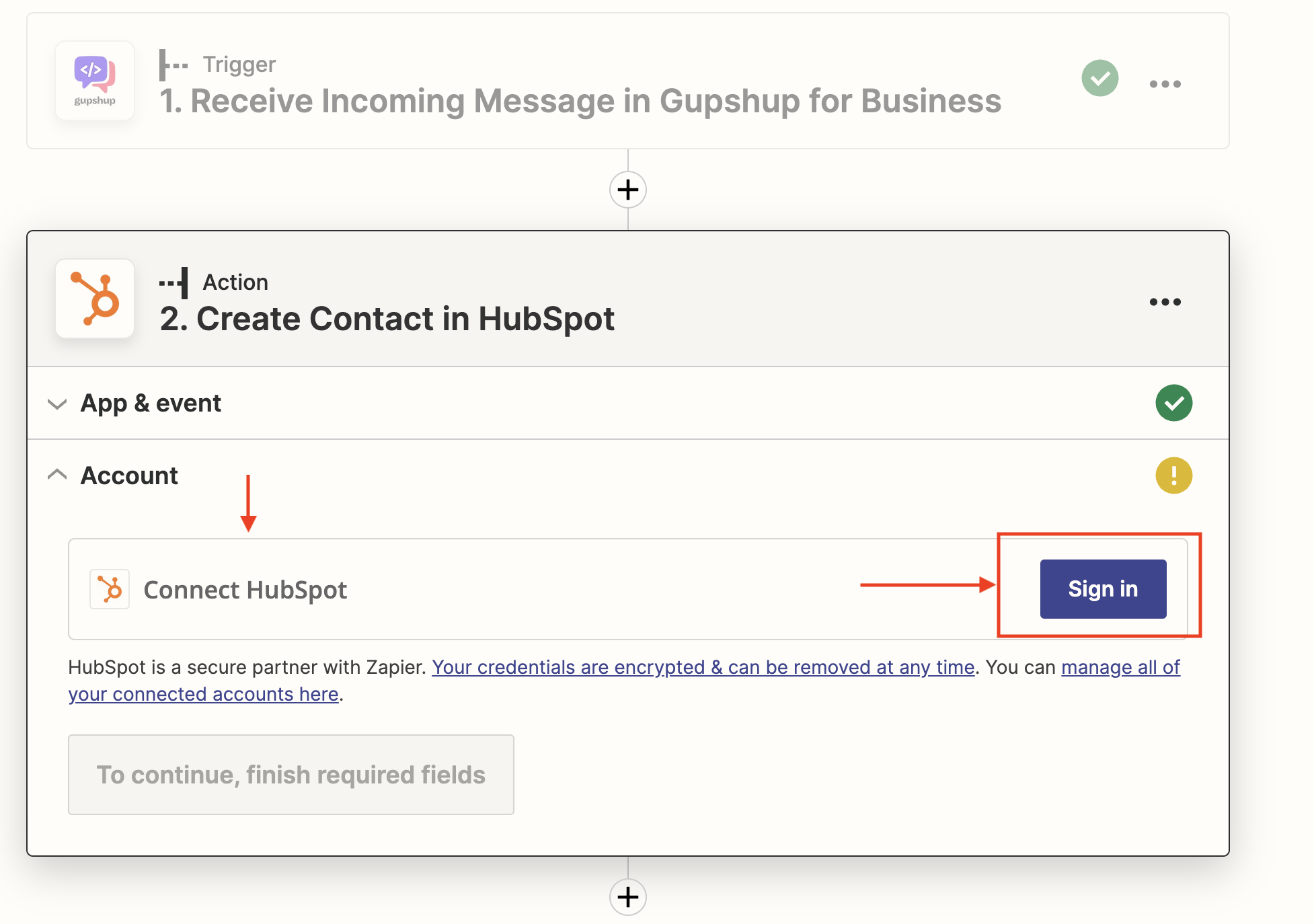Click the 'Action' label on step two
This screenshot has width=1314, height=924.
[x=235, y=282]
